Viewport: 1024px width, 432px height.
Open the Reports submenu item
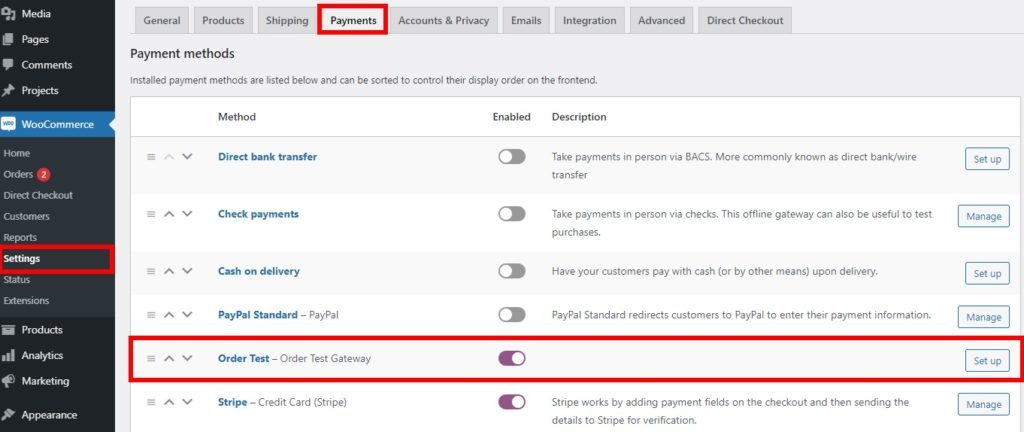pos(20,238)
